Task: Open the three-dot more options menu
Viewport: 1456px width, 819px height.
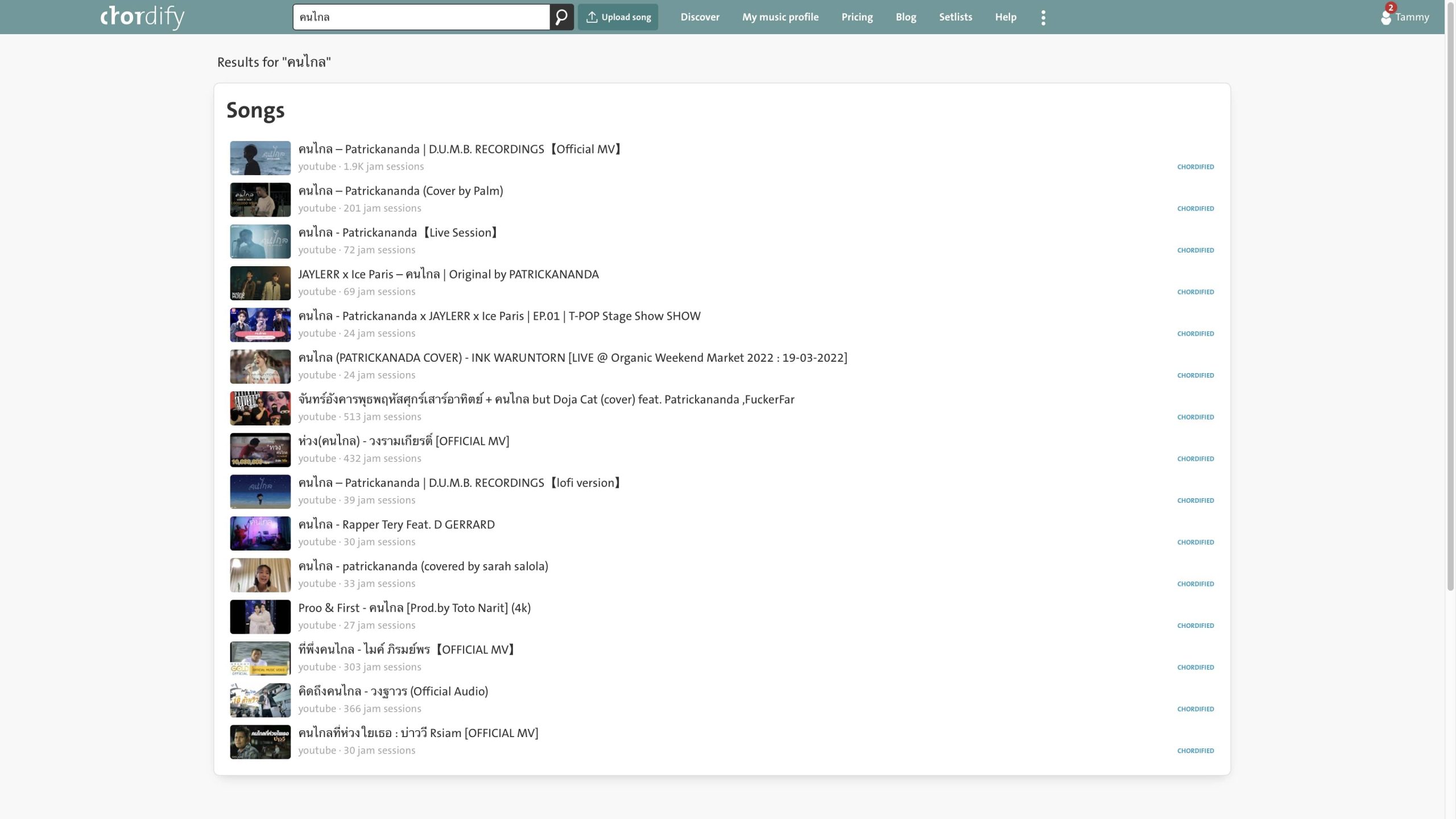Action: [x=1043, y=17]
